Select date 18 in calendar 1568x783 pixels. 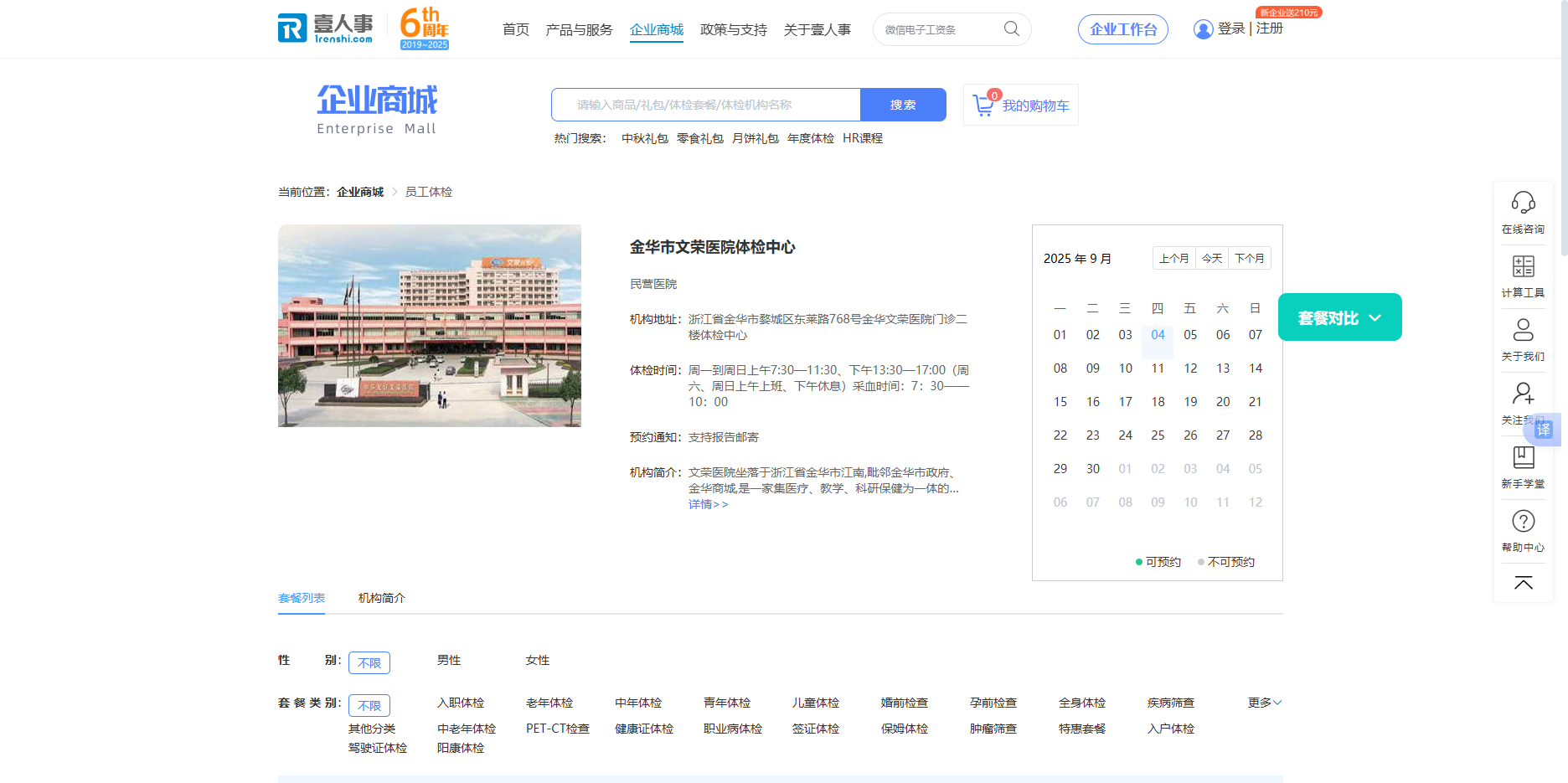(1158, 402)
